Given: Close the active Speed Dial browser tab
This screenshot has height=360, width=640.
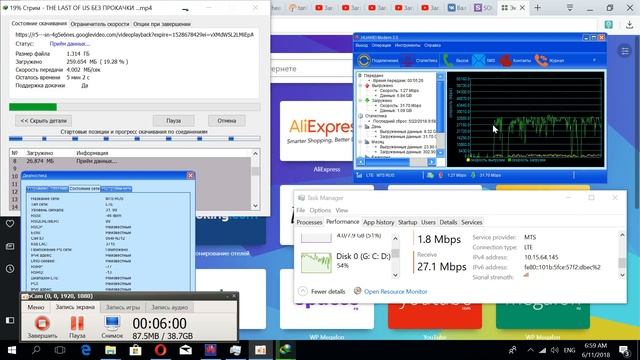Looking at the screenshot, I should point(522,8).
